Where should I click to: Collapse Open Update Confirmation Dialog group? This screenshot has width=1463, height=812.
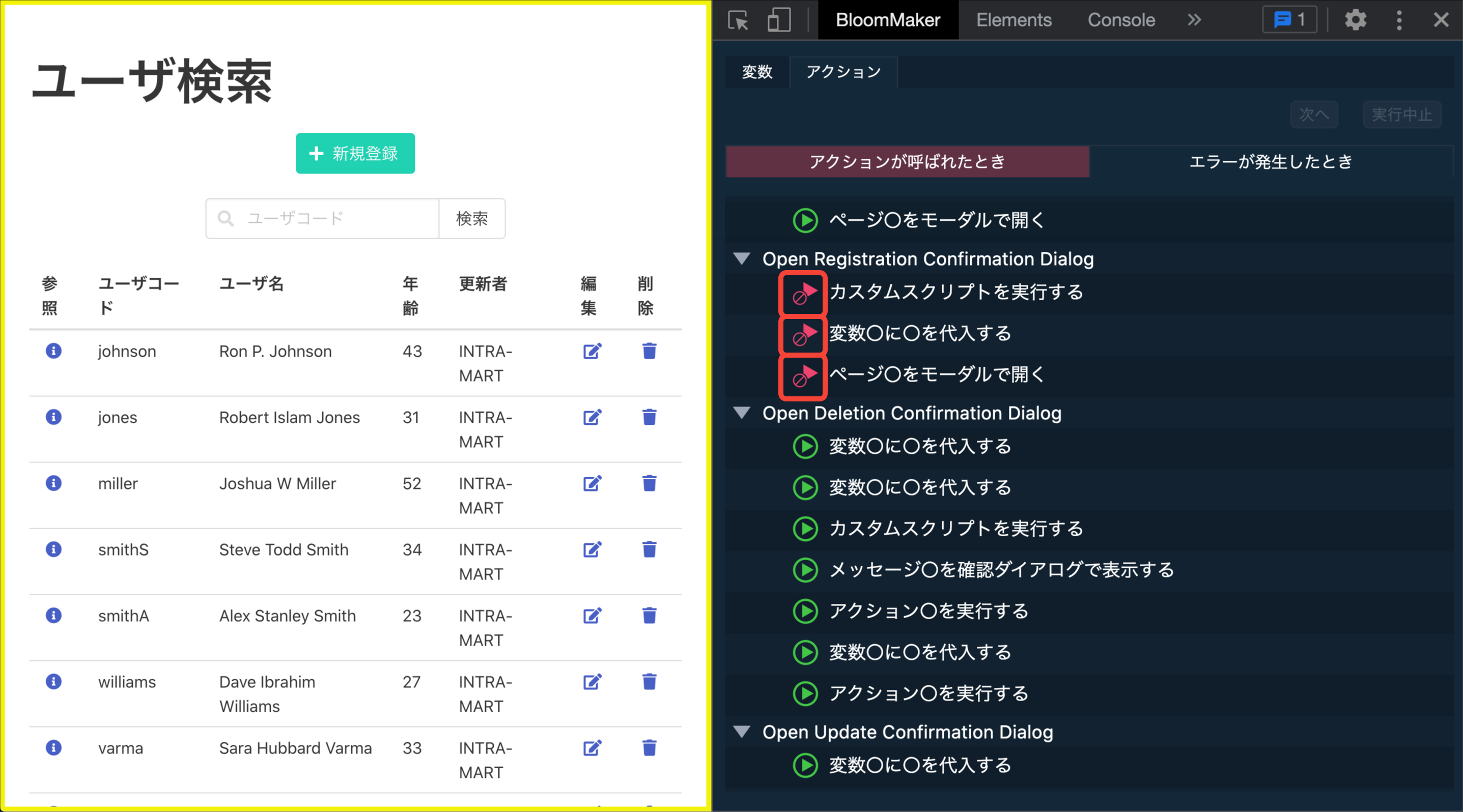point(742,732)
